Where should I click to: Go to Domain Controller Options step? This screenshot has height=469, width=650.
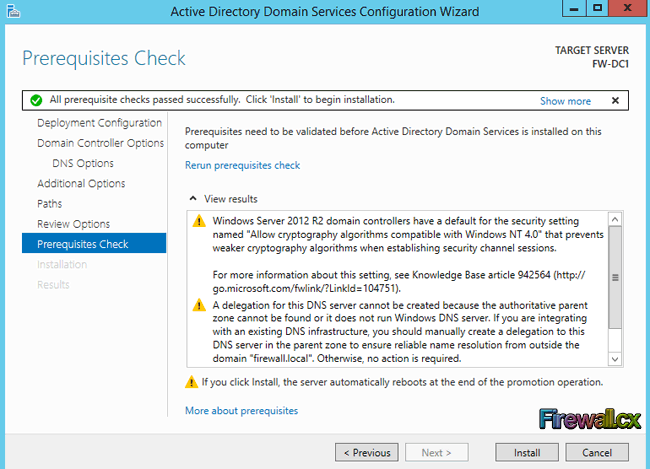pyautogui.click(x=101, y=143)
